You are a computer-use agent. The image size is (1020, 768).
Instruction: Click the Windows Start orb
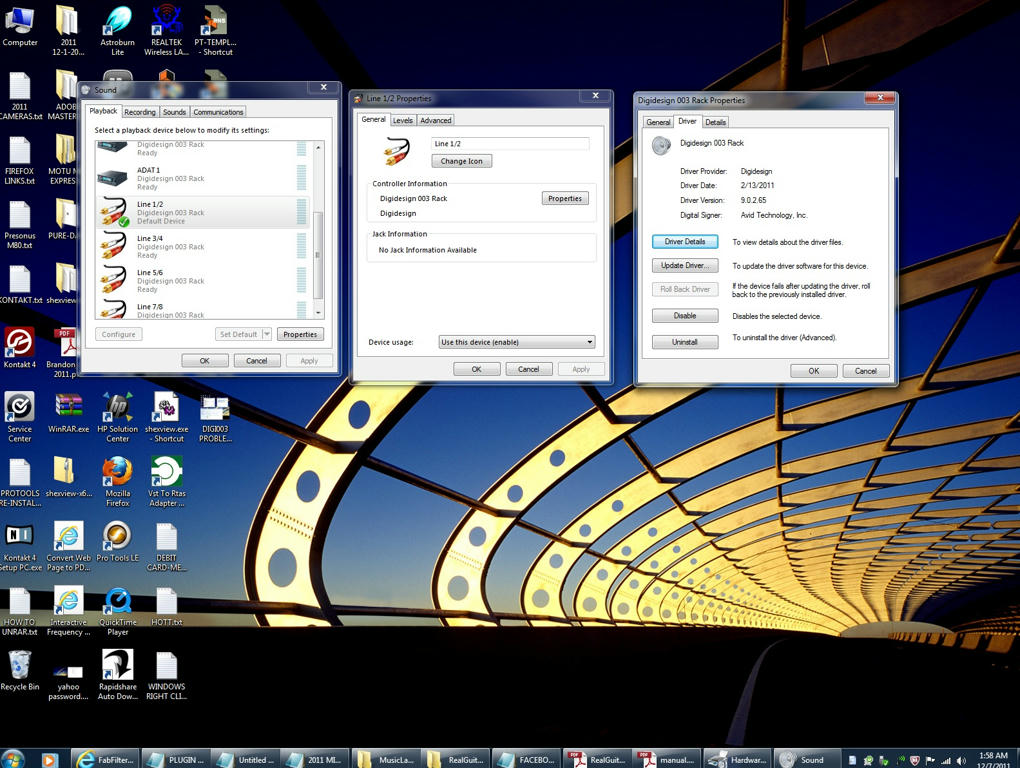click(x=12, y=759)
